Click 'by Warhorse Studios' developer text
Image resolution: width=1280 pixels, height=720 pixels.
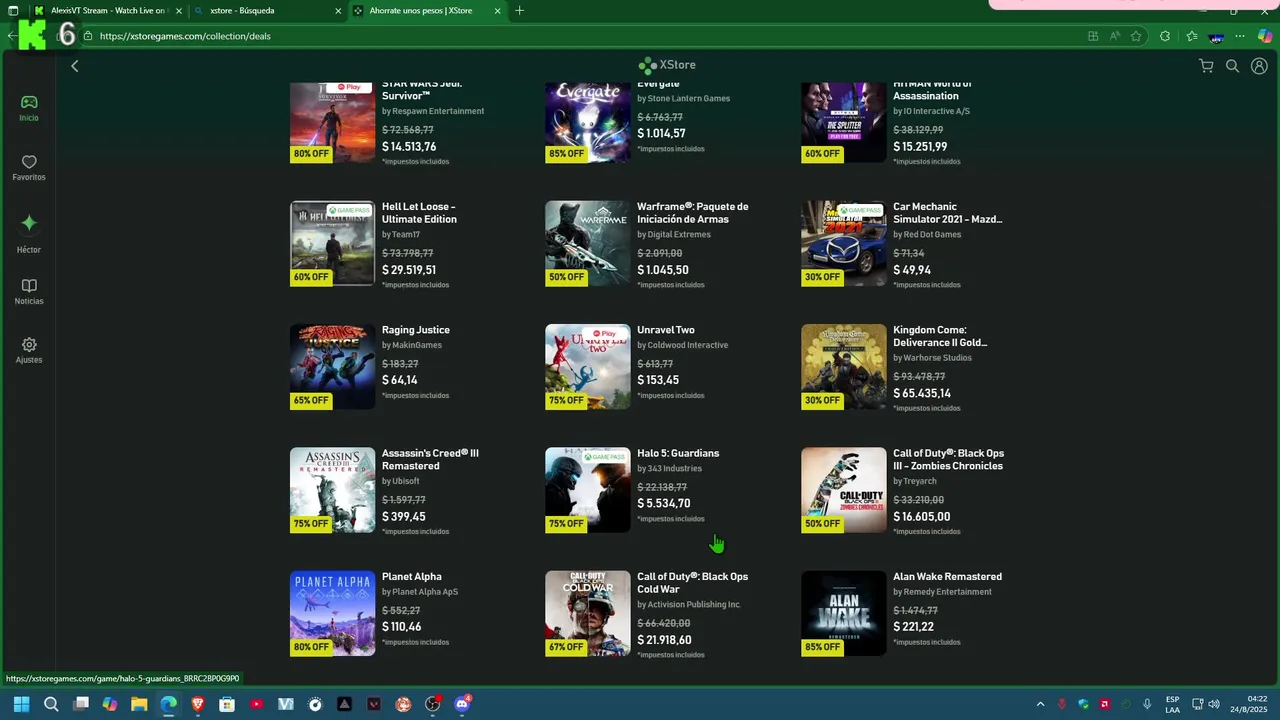(x=933, y=358)
